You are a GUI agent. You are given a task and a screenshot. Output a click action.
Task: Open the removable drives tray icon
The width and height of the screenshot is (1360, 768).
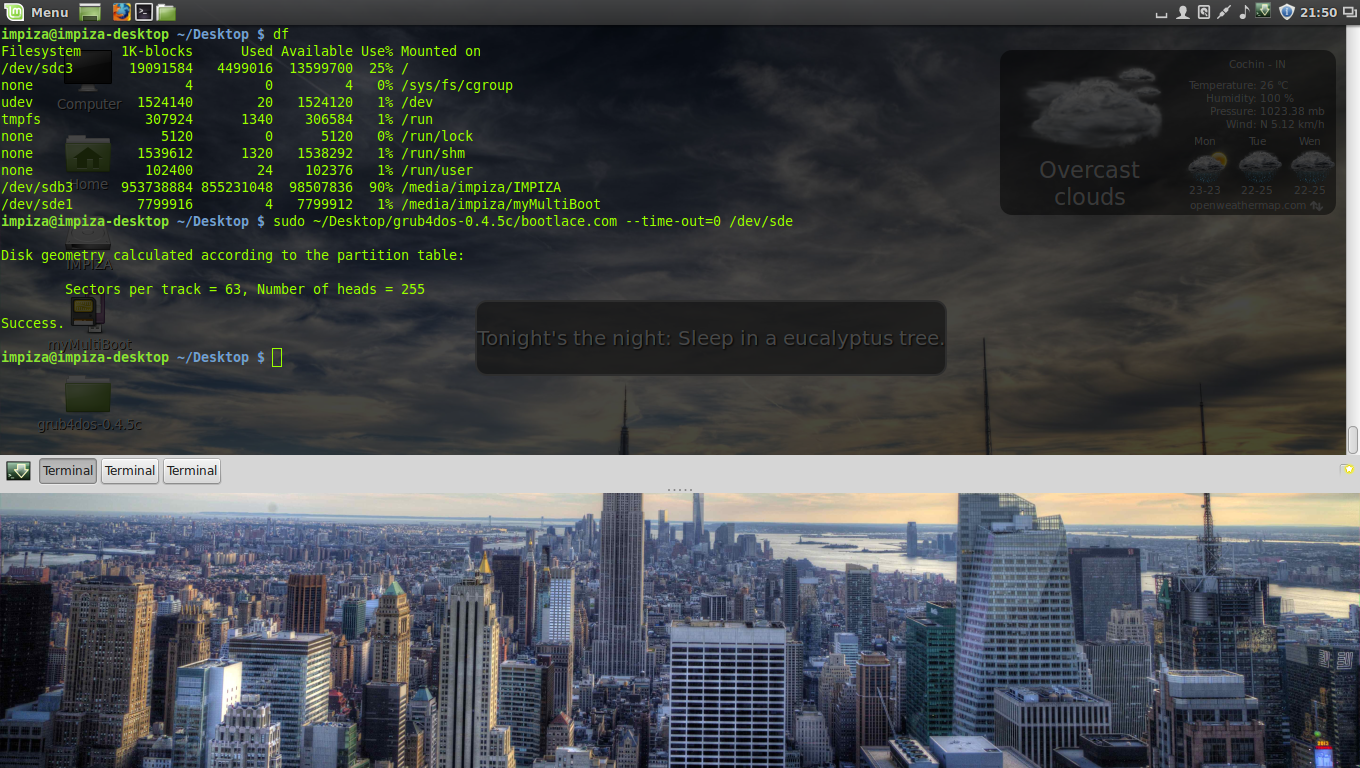tap(1203, 12)
